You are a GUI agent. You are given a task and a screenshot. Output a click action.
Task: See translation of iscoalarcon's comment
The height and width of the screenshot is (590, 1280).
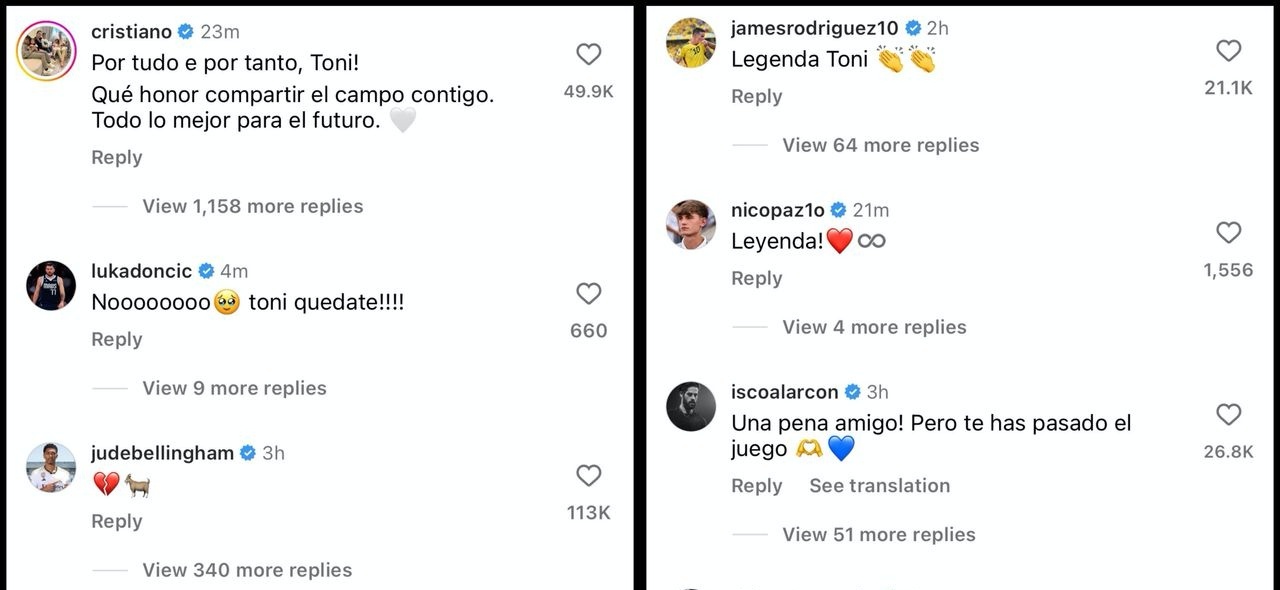pyautogui.click(x=879, y=486)
